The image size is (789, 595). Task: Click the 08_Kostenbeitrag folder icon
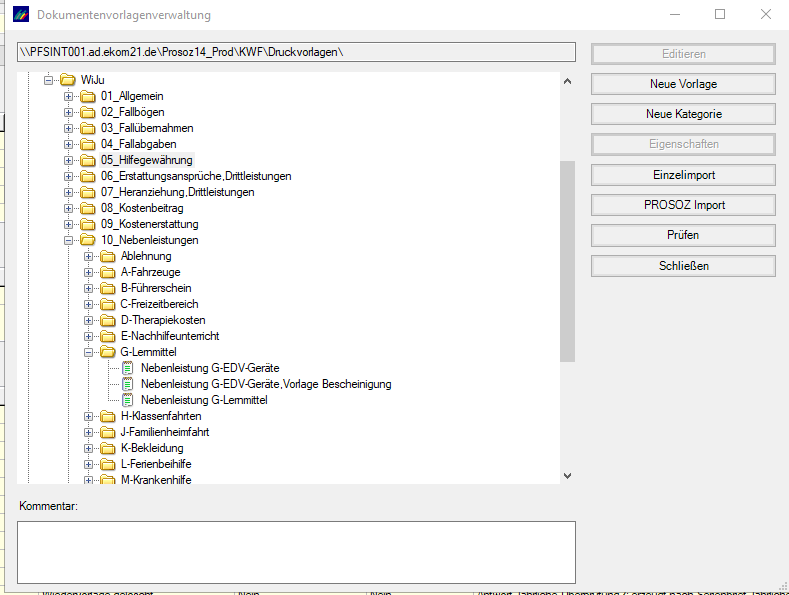(x=88, y=208)
